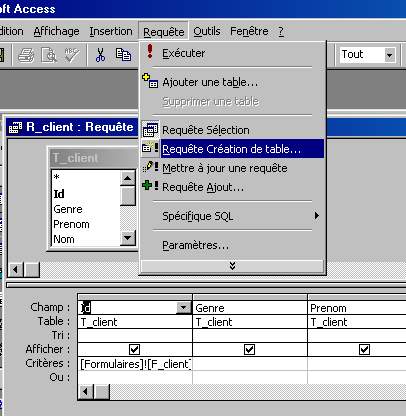Click the Ajouter une table icon
Image resolution: width=406 pixels, height=416 pixels.
click(150, 81)
